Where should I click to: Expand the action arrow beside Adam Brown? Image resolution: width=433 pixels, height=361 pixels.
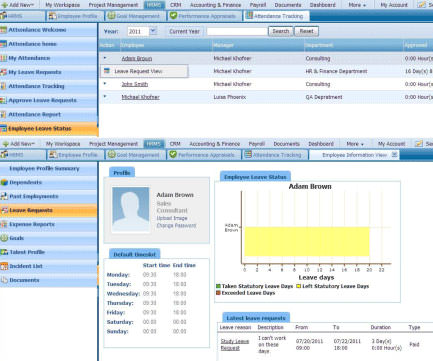pyautogui.click(x=105, y=58)
